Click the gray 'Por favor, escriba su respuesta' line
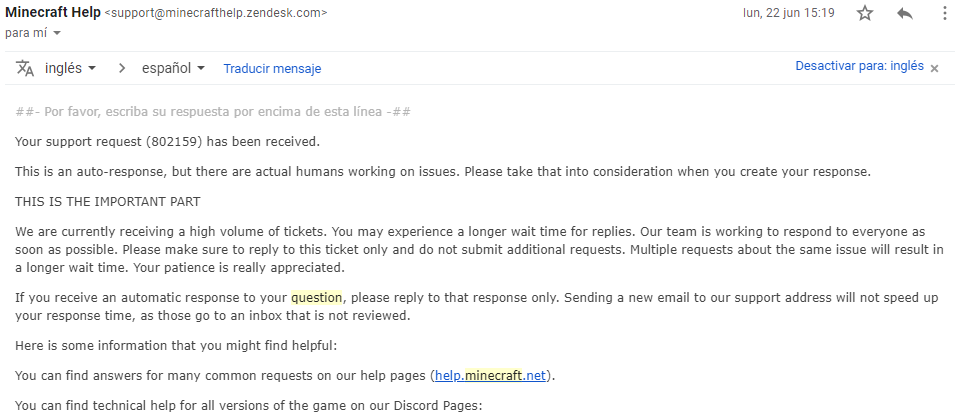Screen dimensions: 956x419 (x=213, y=111)
